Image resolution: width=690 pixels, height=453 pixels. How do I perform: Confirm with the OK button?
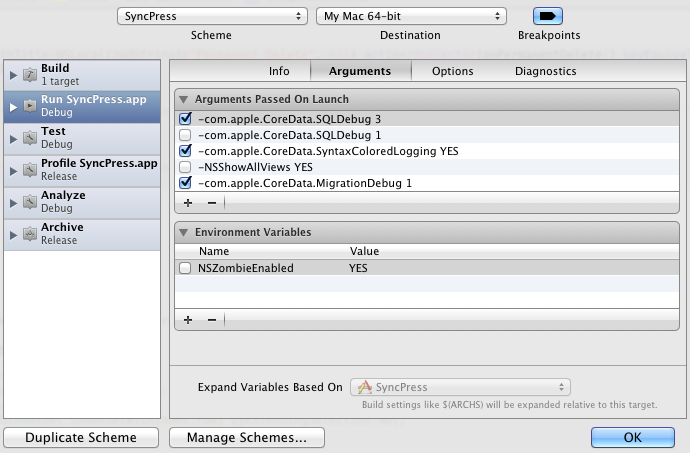(632, 437)
